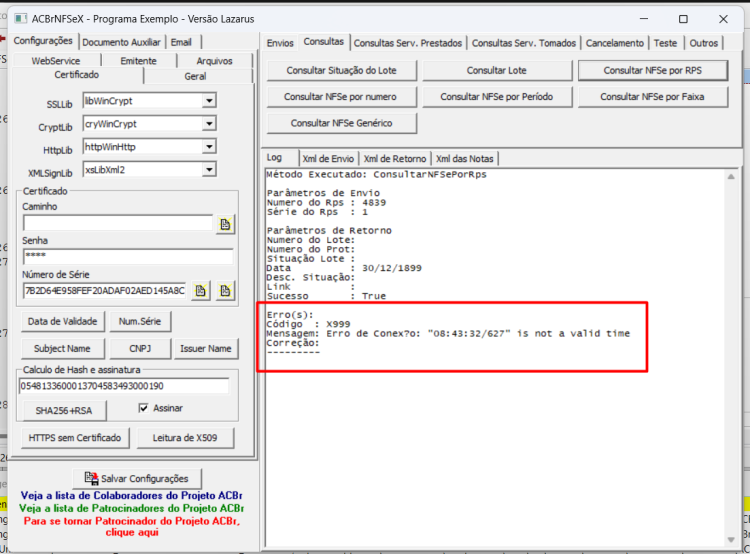Save settings with Salvar Configurações

coord(137,478)
